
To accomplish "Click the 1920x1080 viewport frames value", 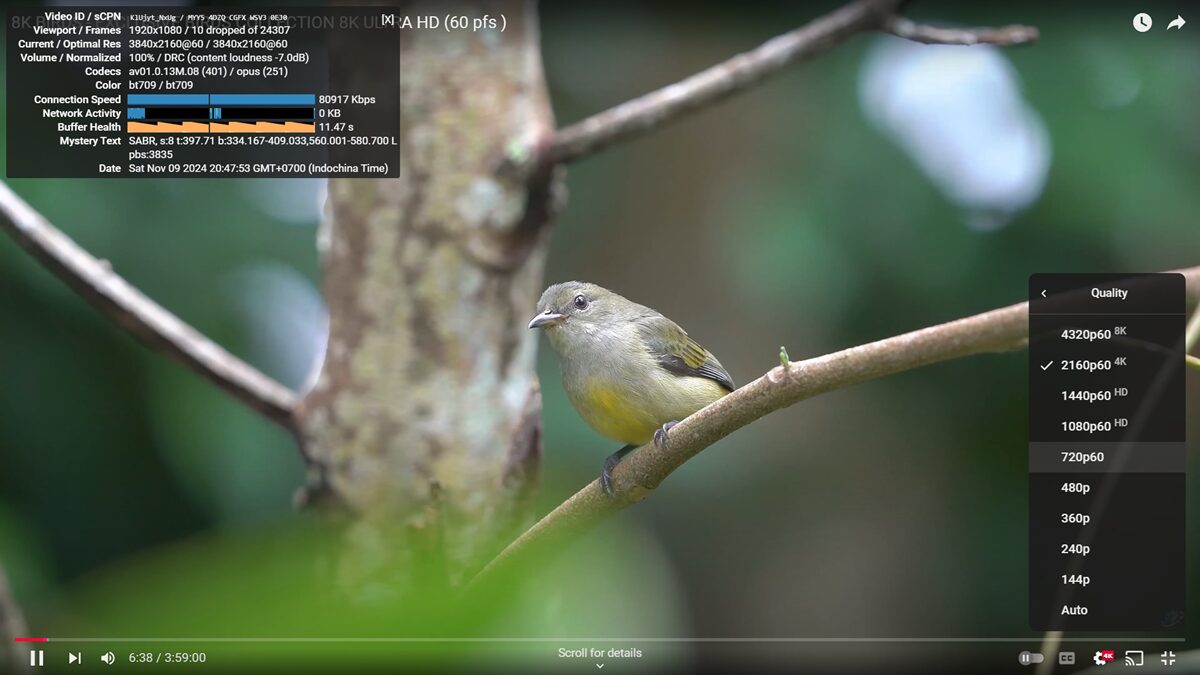I will tap(209, 30).
